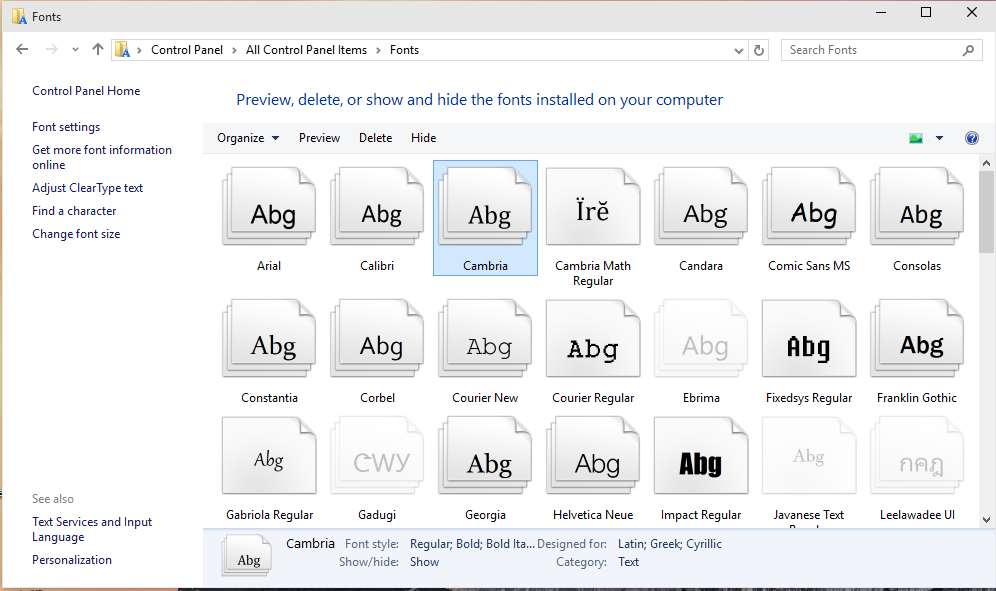Open recent locations dropdown arrow
The image size is (996, 591).
75,50
